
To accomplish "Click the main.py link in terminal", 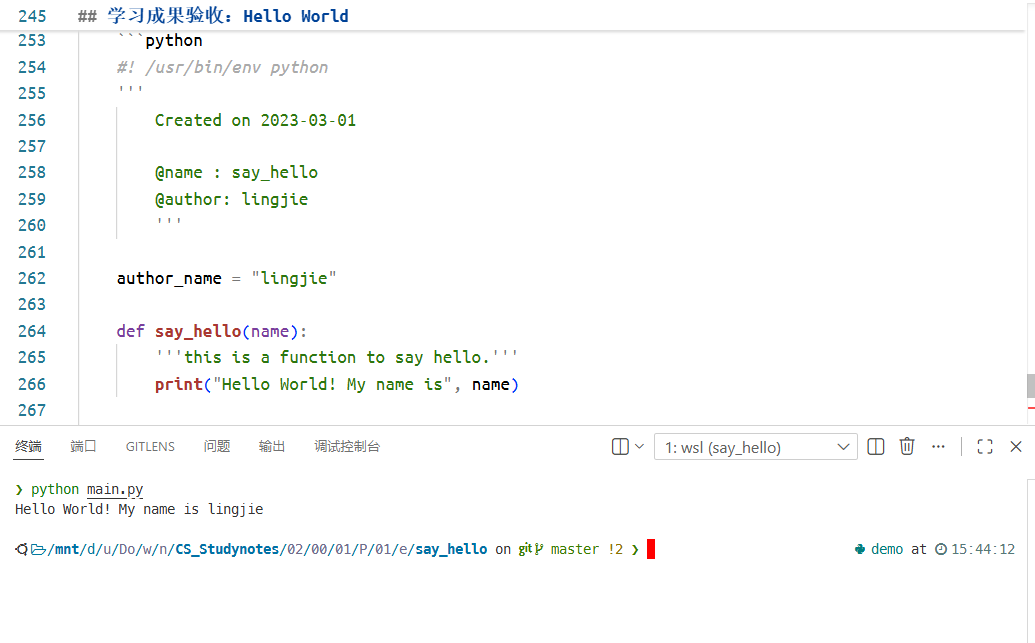I will [x=115, y=489].
